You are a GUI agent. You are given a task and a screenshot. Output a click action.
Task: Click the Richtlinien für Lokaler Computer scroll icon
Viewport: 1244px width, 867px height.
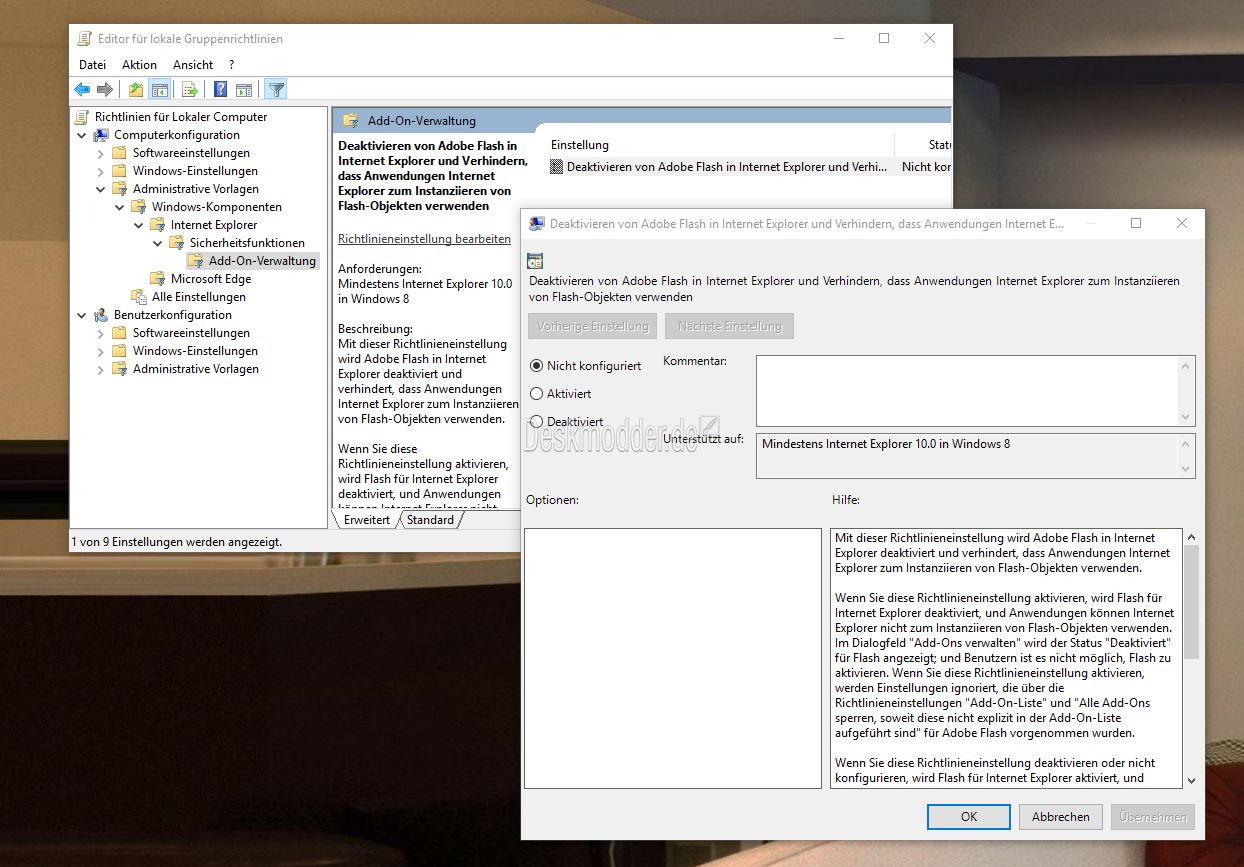coord(83,117)
